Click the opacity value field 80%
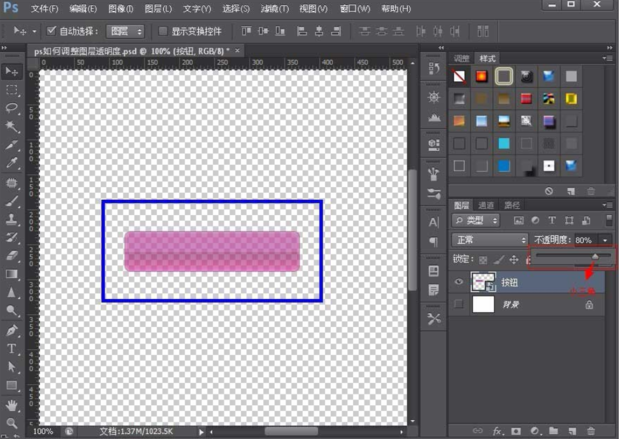620x439 pixels. (x=584, y=240)
